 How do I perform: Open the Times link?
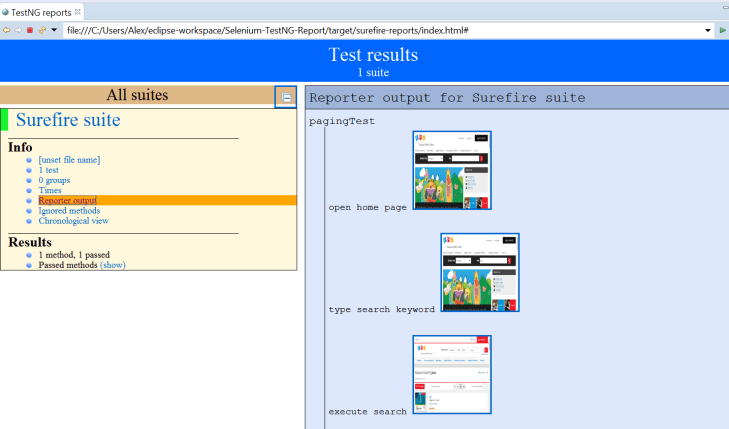point(50,191)
